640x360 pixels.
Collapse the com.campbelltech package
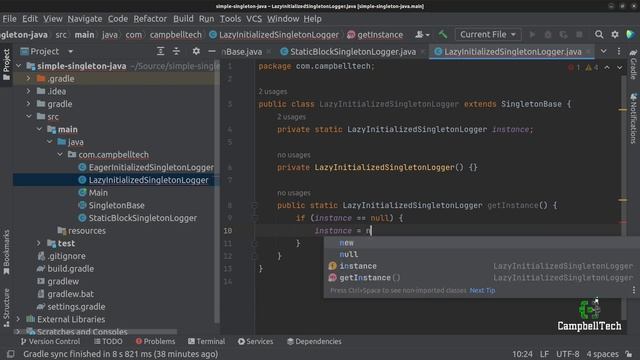pyautogui.click(x=60, y=154)
